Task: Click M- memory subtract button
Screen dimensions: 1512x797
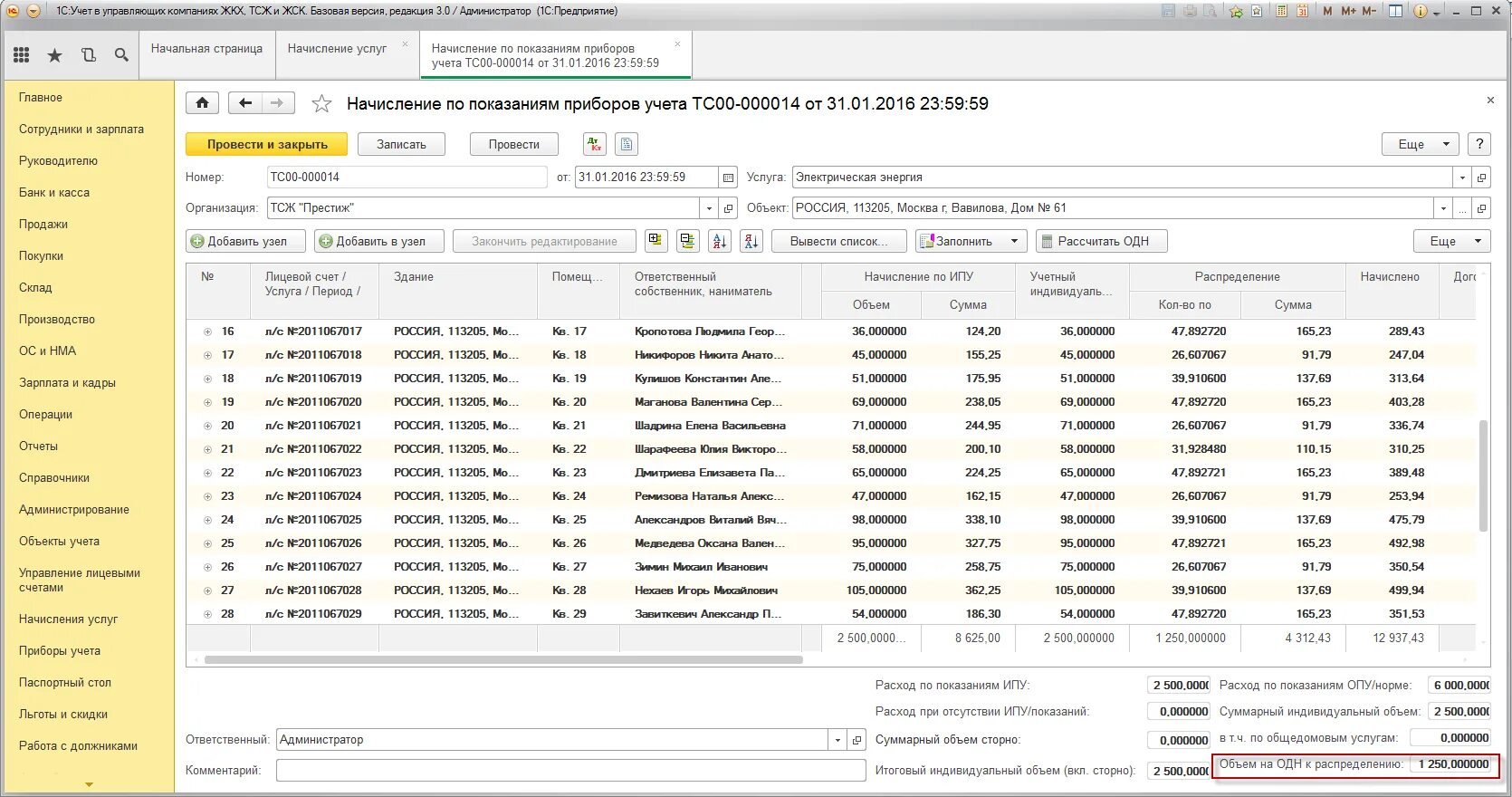Action: [1369, 11]
